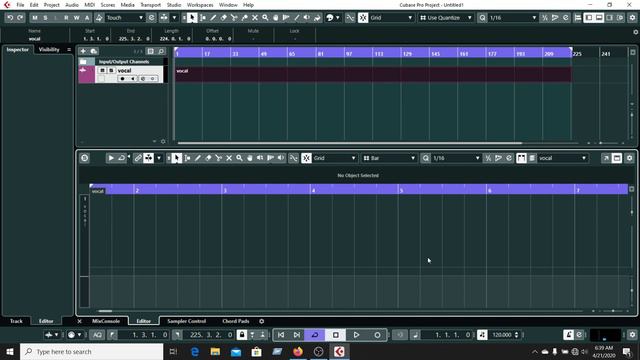Image resolution: width=640 pixels, height=360 pixels.
Task: Open the 1/16 quantize preset dropdown in the main toolbar
Action: click(513, 18)
